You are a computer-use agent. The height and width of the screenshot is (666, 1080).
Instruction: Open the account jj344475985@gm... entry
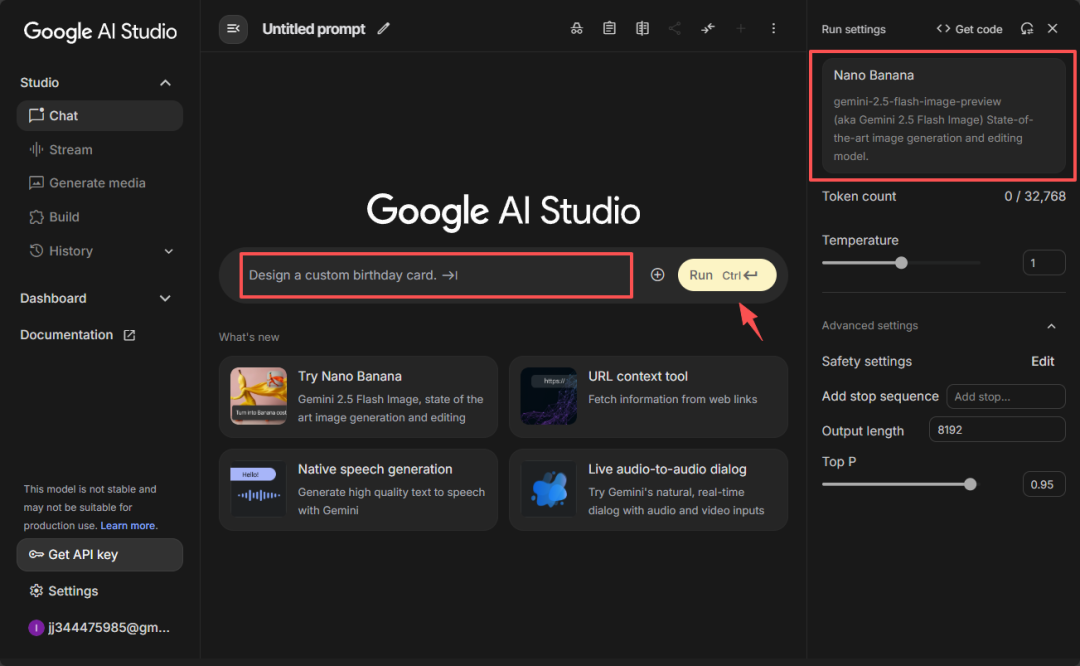click(99, 627)
